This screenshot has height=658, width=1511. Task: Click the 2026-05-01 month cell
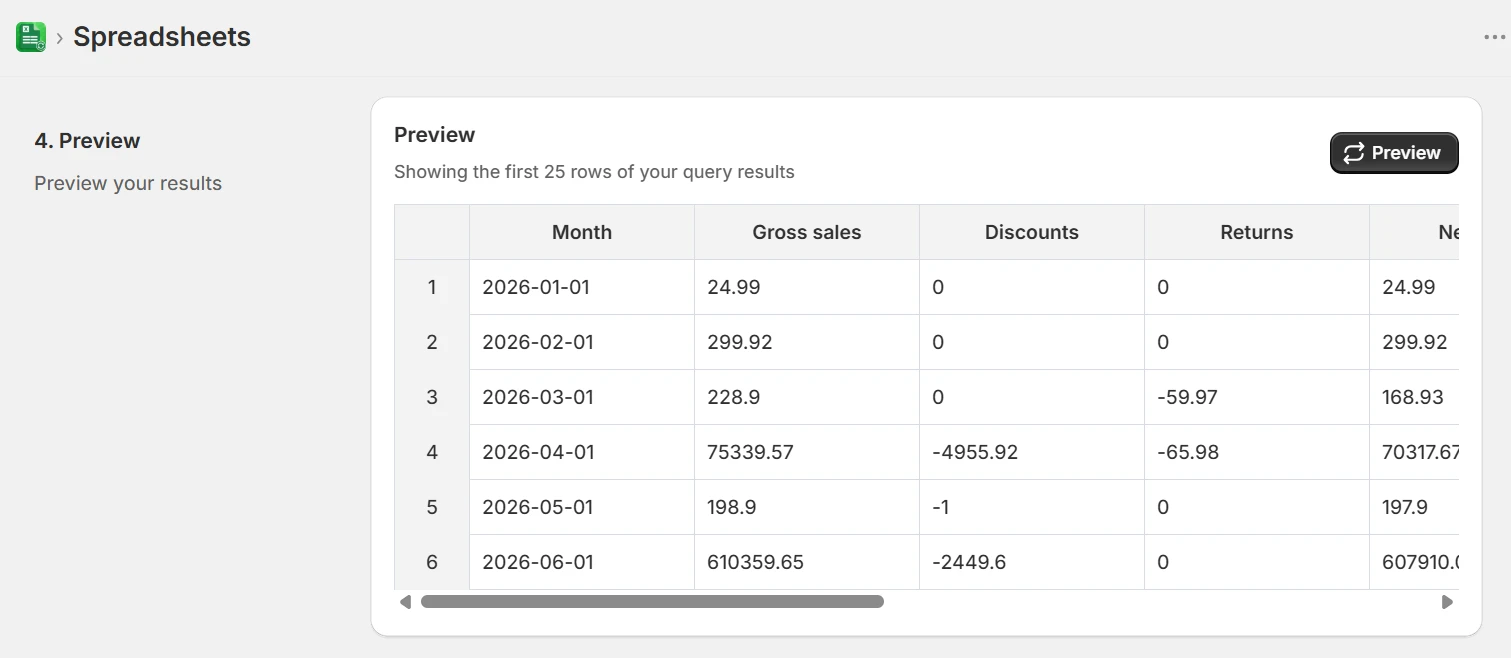pos(582,507)
